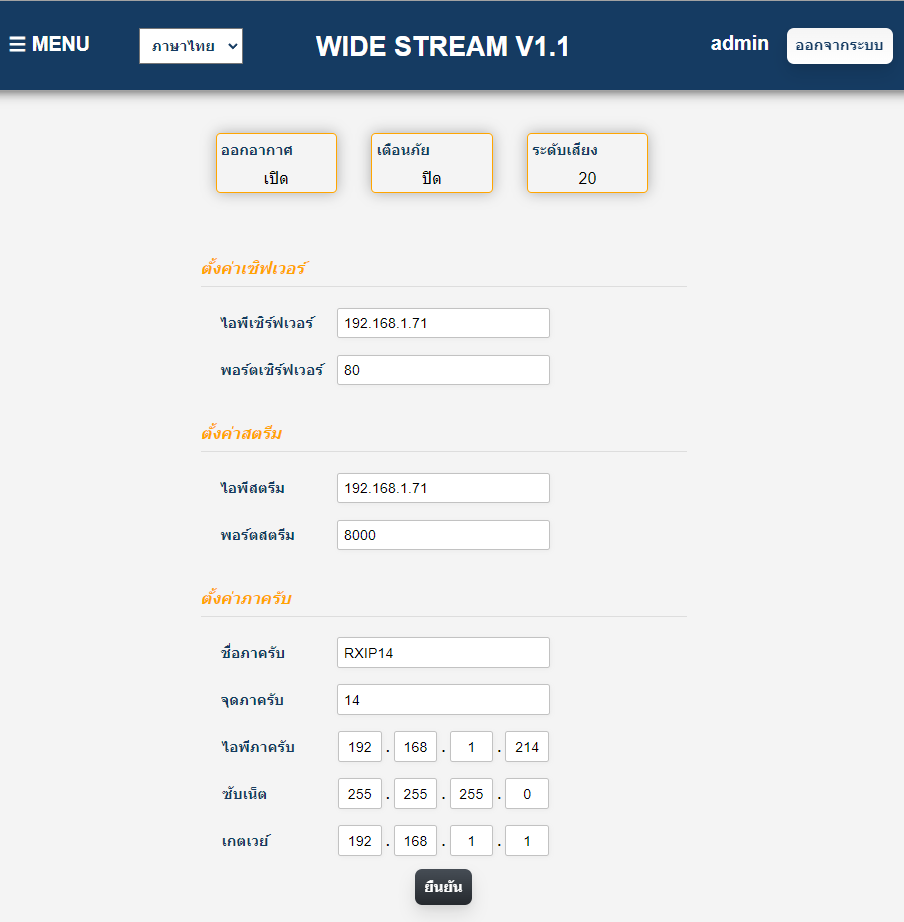Click second octet of ไอพีภาครับ
This screenshot has width=904, height=922.
415,747
